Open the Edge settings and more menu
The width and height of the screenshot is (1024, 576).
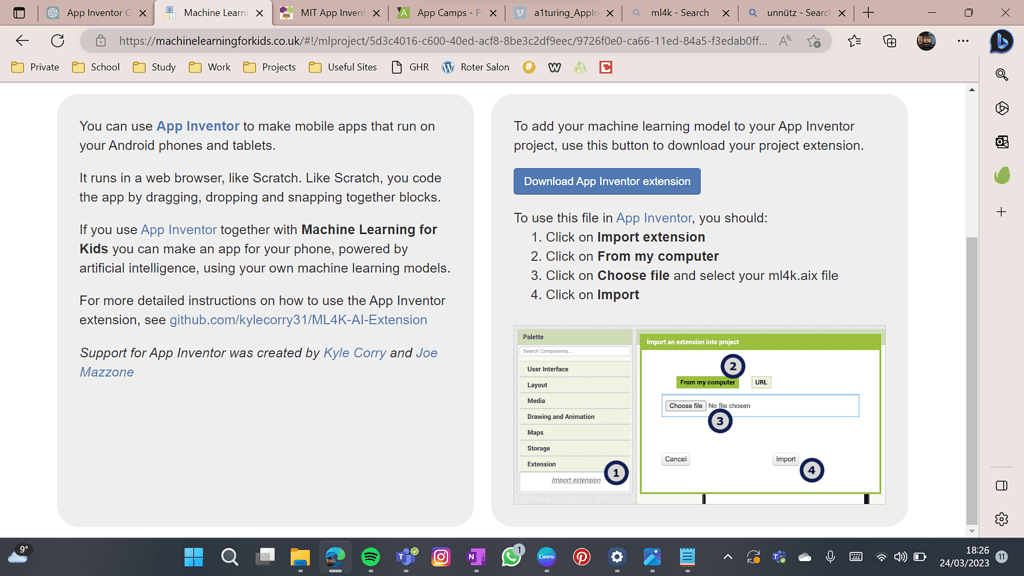(x=963, y=41)
